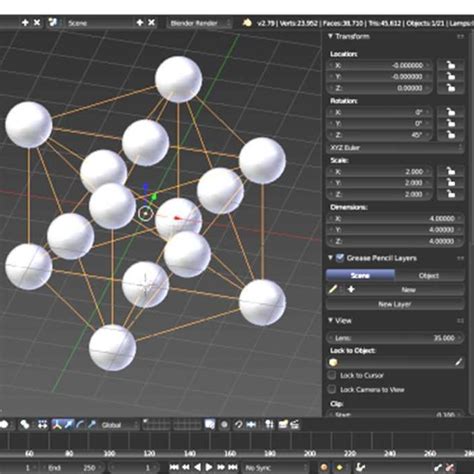Click the Blender logo icon in info header
This screenshot has height=474, width=474.
click(247, 23)
